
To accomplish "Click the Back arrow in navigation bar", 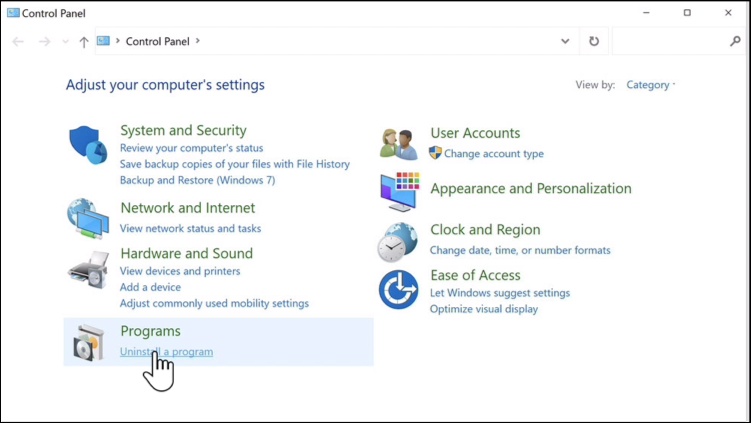I will point(18,42).
